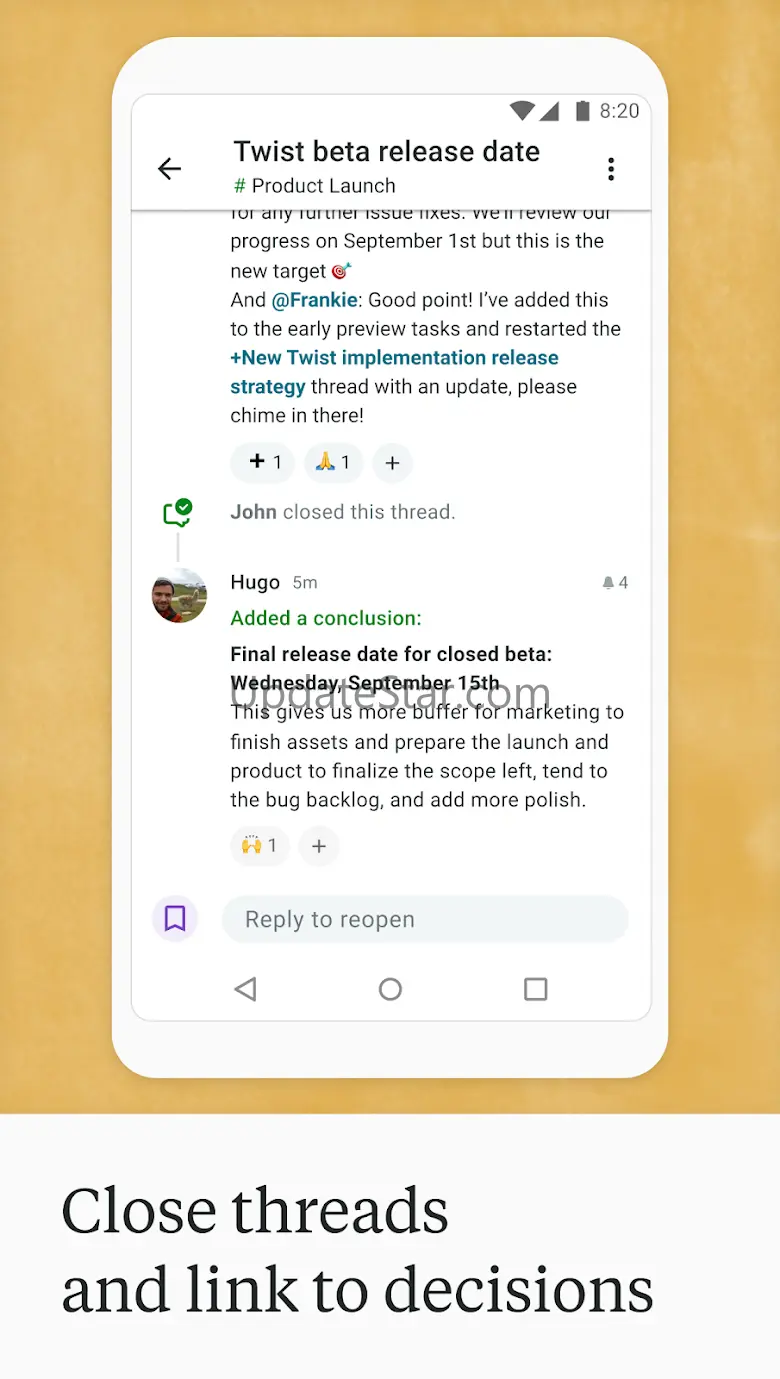The width and height of the screenshot is (780, 1379).
Task: Open the New Twist implementation release strategy link
Action: tap(394, 372)
